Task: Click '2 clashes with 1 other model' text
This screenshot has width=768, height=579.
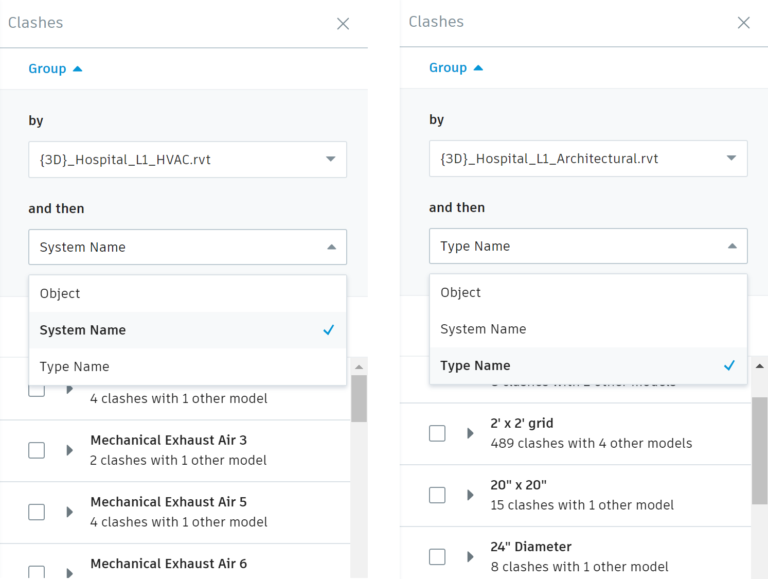Action: coord(178,460)
